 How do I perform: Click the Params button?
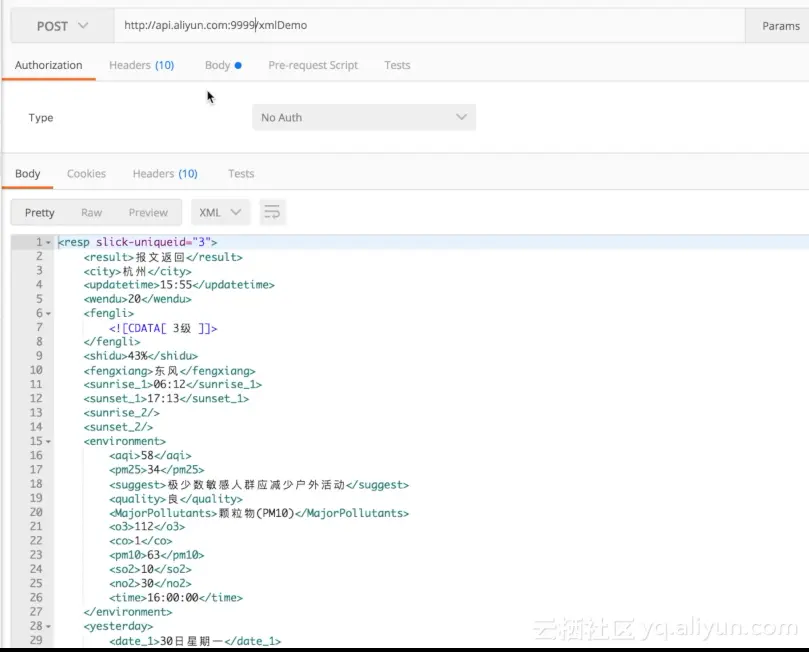point(780,26)
